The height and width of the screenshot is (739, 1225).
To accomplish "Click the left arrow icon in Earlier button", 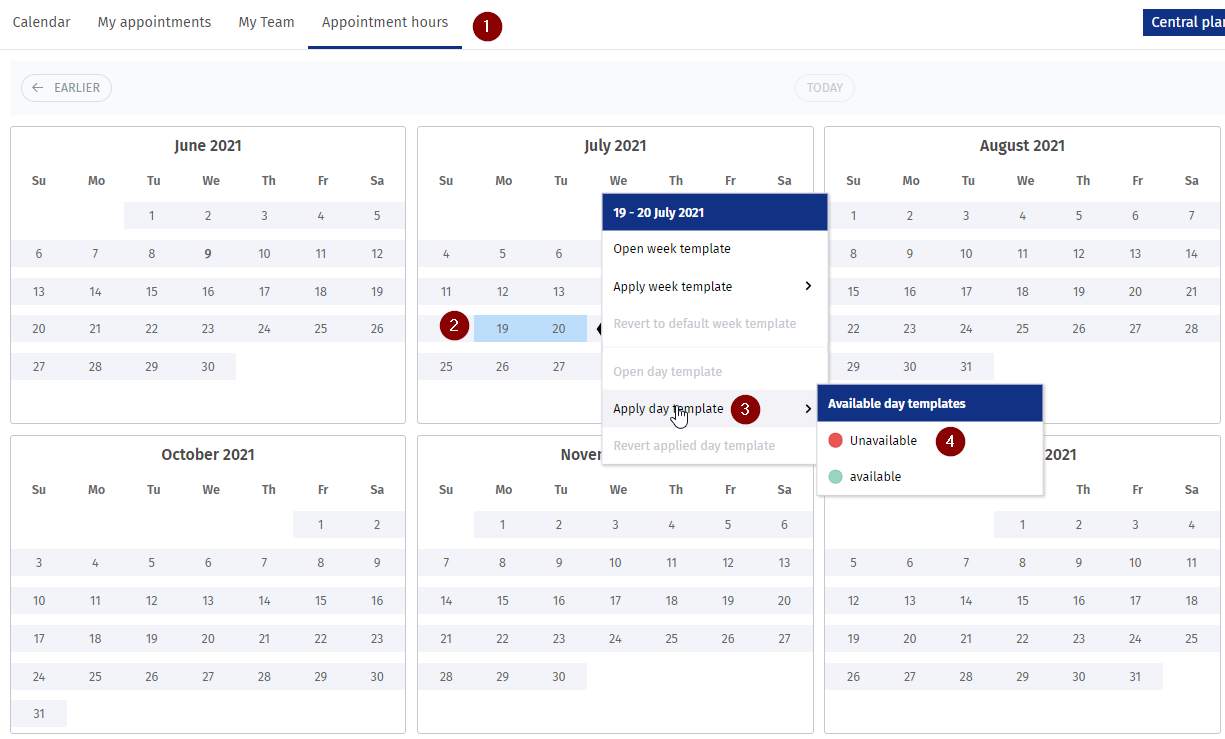I will [x=38, y=88].
